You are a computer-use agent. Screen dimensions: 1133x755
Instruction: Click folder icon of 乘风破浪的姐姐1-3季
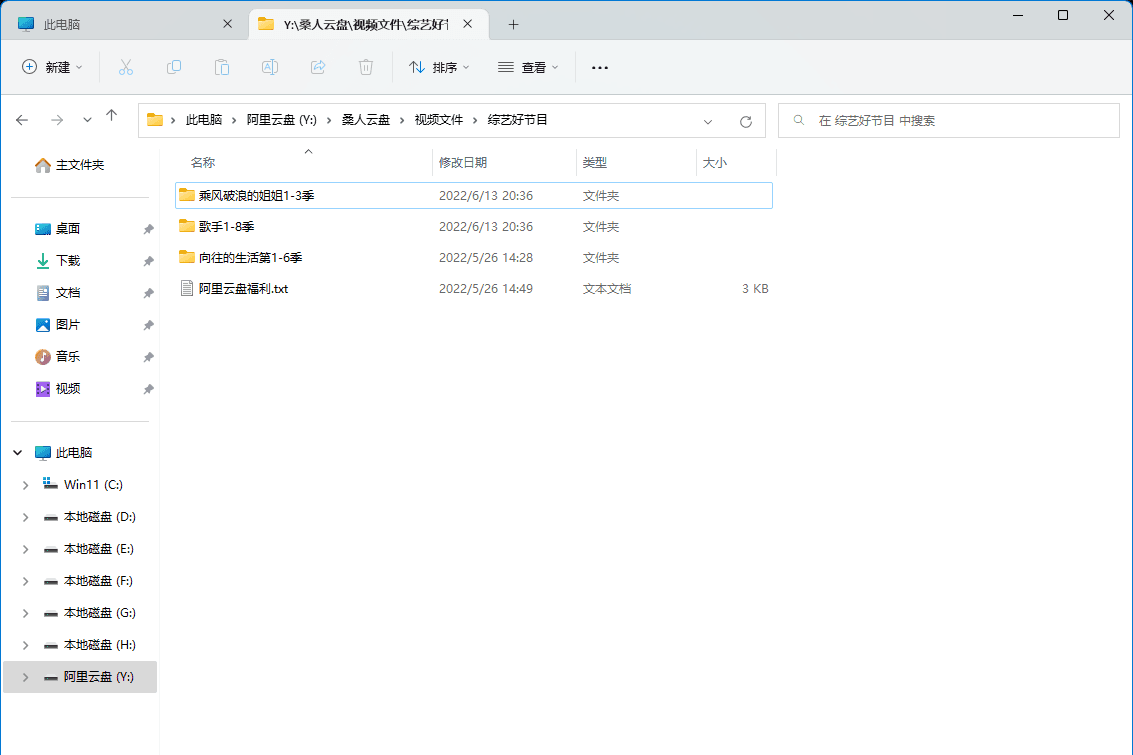click(x=186, y=195)
